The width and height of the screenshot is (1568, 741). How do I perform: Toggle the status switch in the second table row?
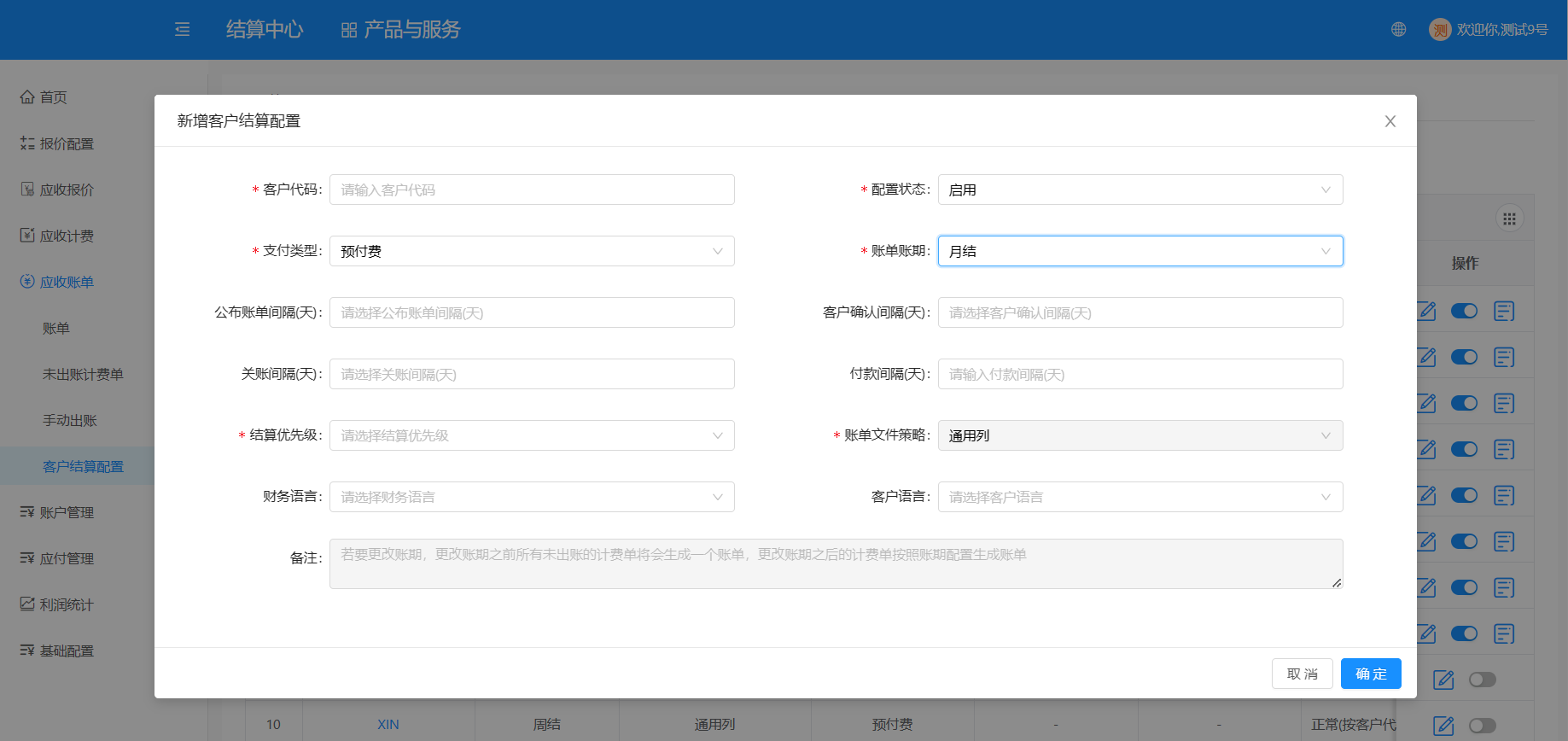tap(1465, 357)
